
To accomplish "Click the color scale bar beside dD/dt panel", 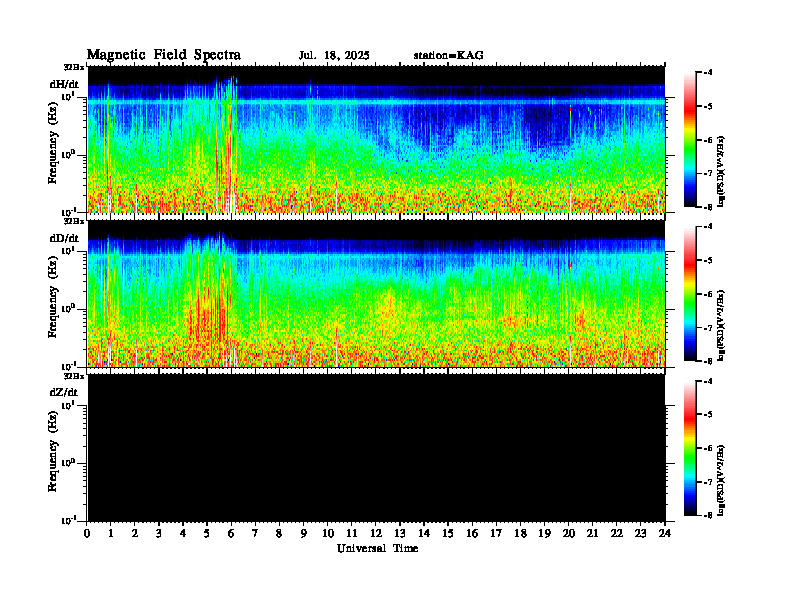I will coord(689,293).
